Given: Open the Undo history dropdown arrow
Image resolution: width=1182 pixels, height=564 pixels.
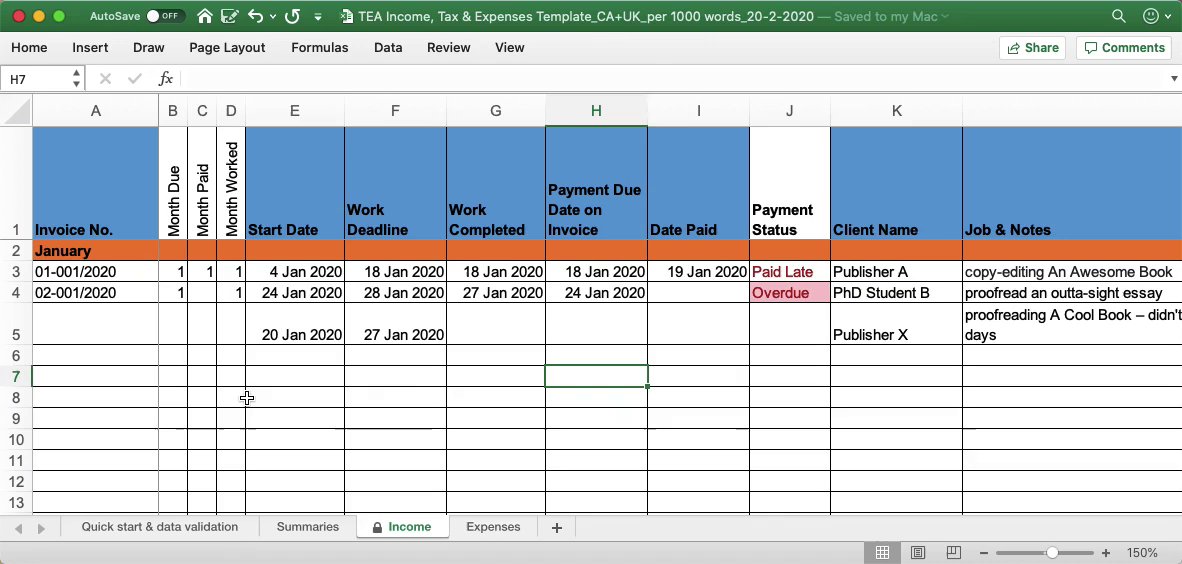Looking at the screenshot, I should pyautogui.click(x=272, y=16).
